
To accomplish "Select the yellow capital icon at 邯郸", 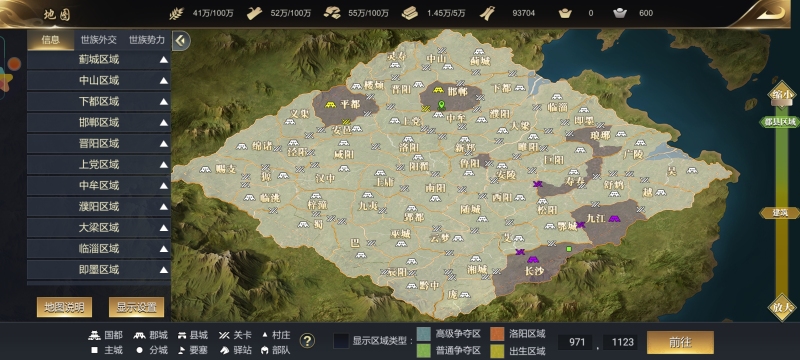I will coord(438,90).
